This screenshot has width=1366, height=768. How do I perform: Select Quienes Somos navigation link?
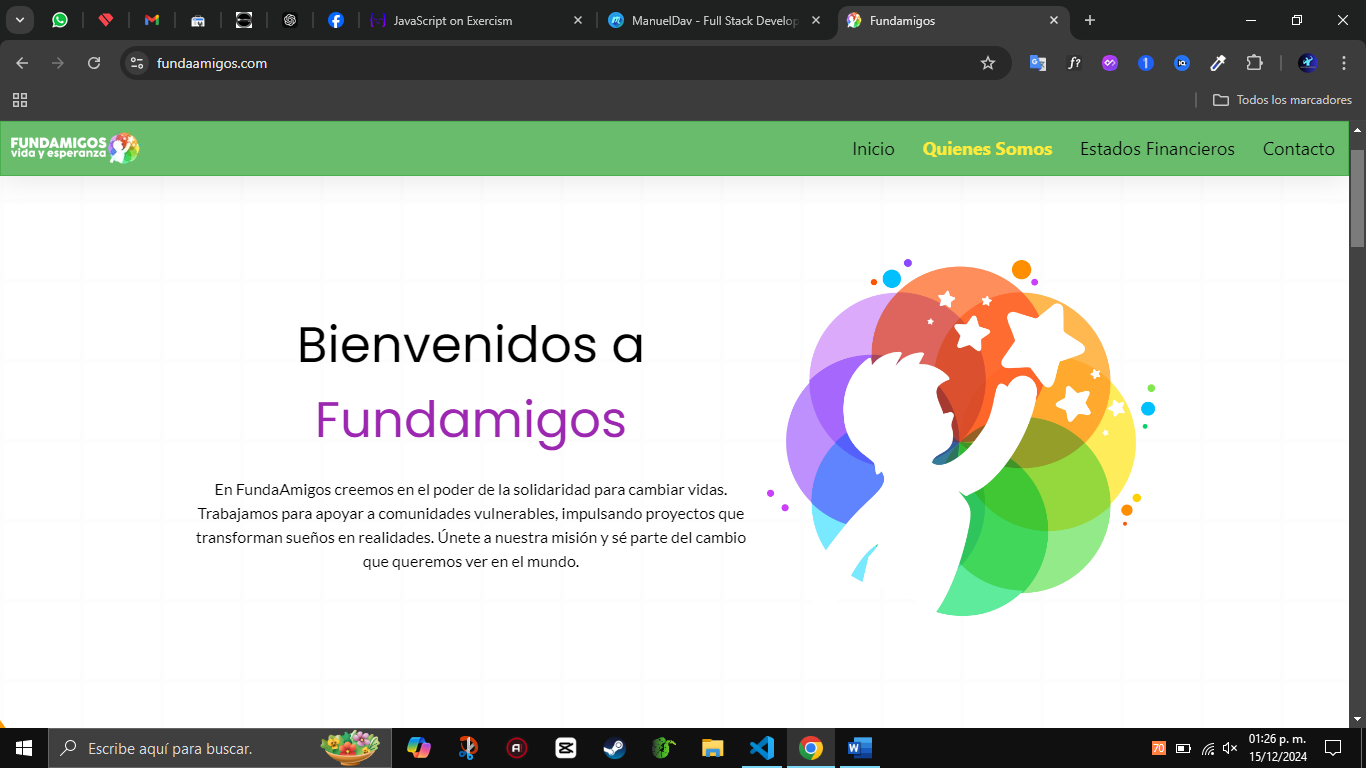click(x=987, y=149)
